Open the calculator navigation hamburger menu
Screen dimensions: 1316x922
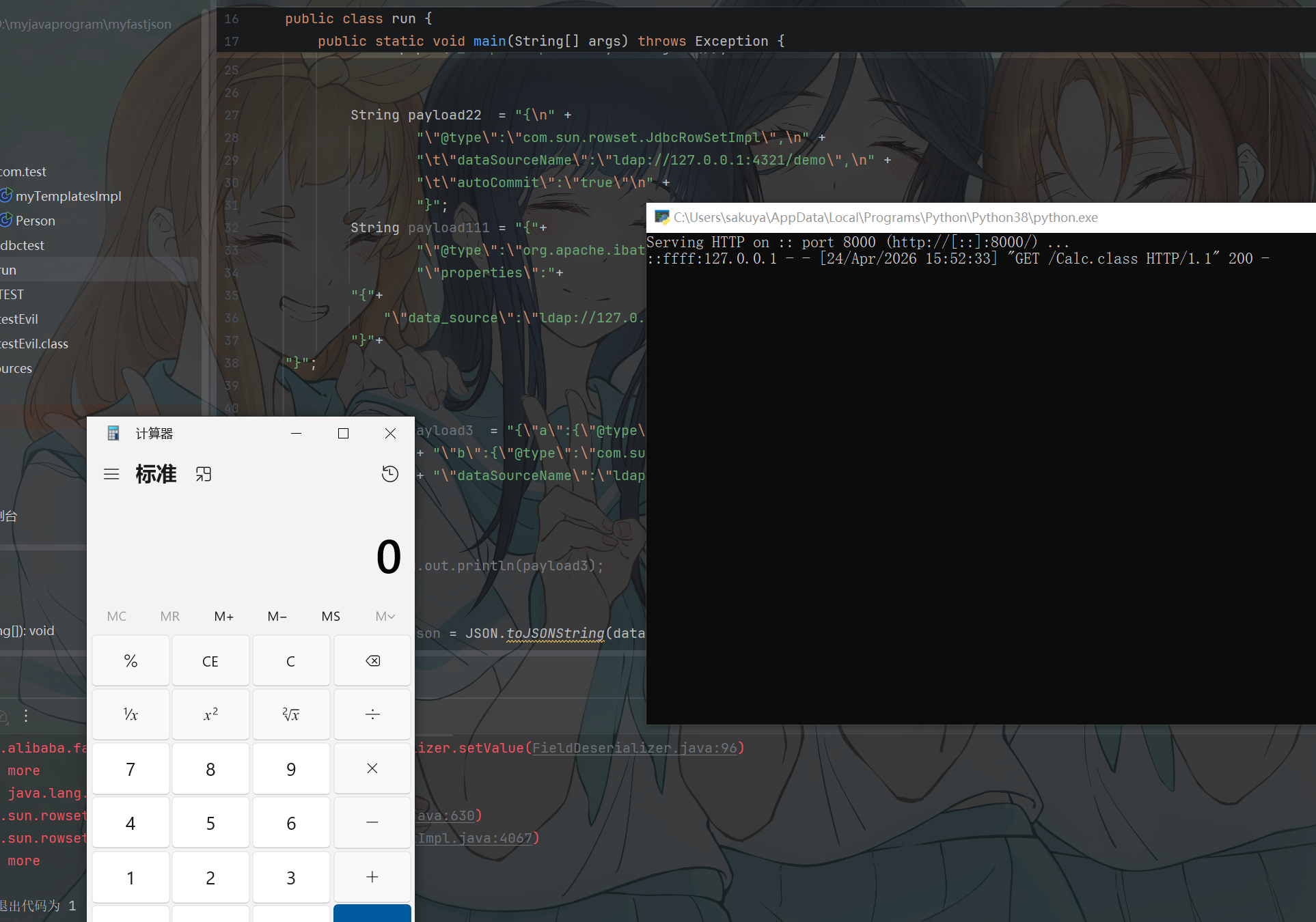111,474
